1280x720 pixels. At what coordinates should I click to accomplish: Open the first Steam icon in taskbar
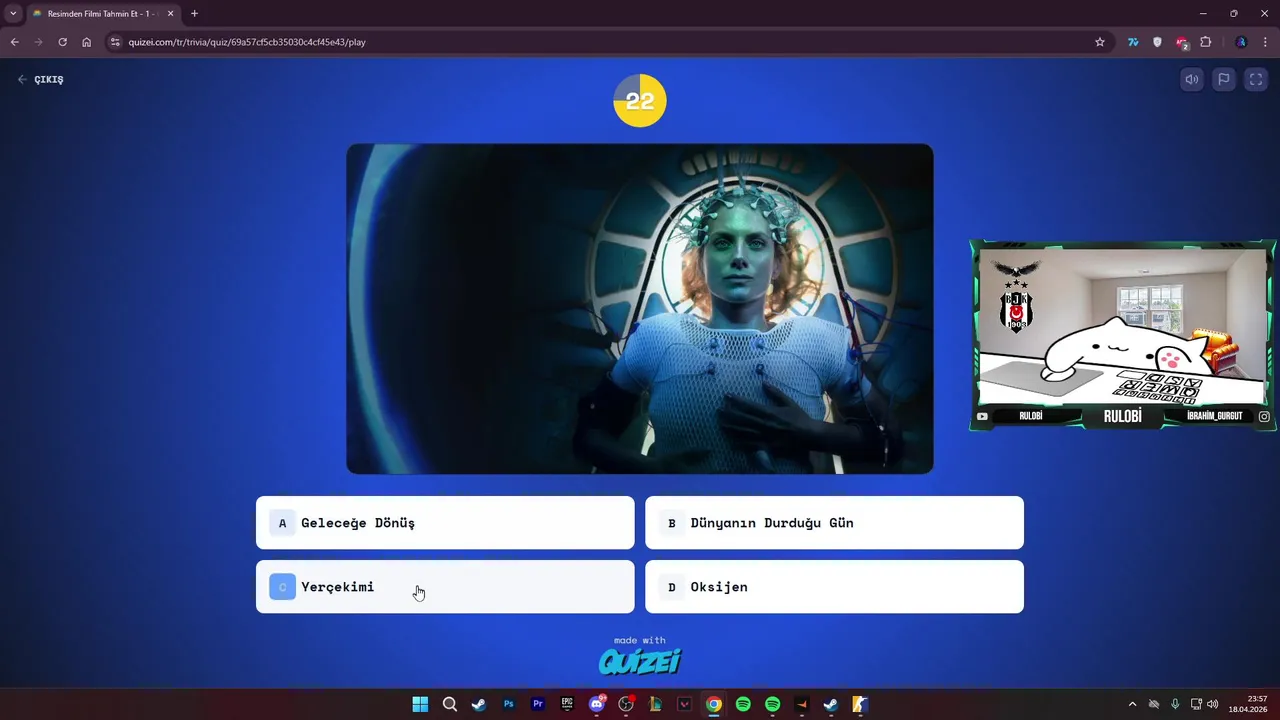(x=479, y=704)
